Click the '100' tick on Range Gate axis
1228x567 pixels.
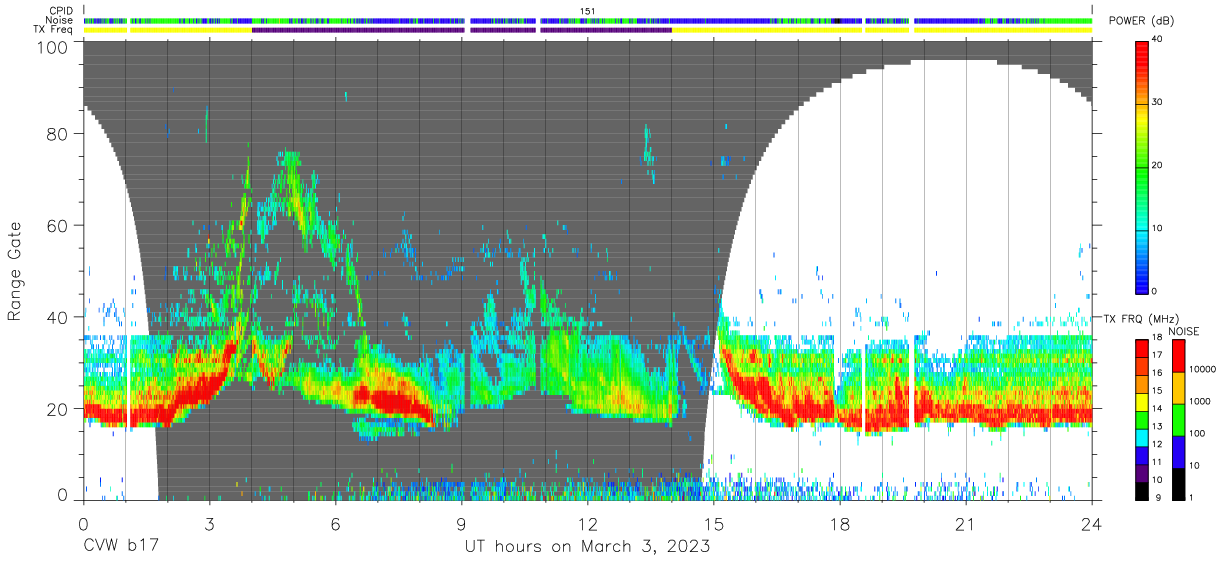[53, 46]
